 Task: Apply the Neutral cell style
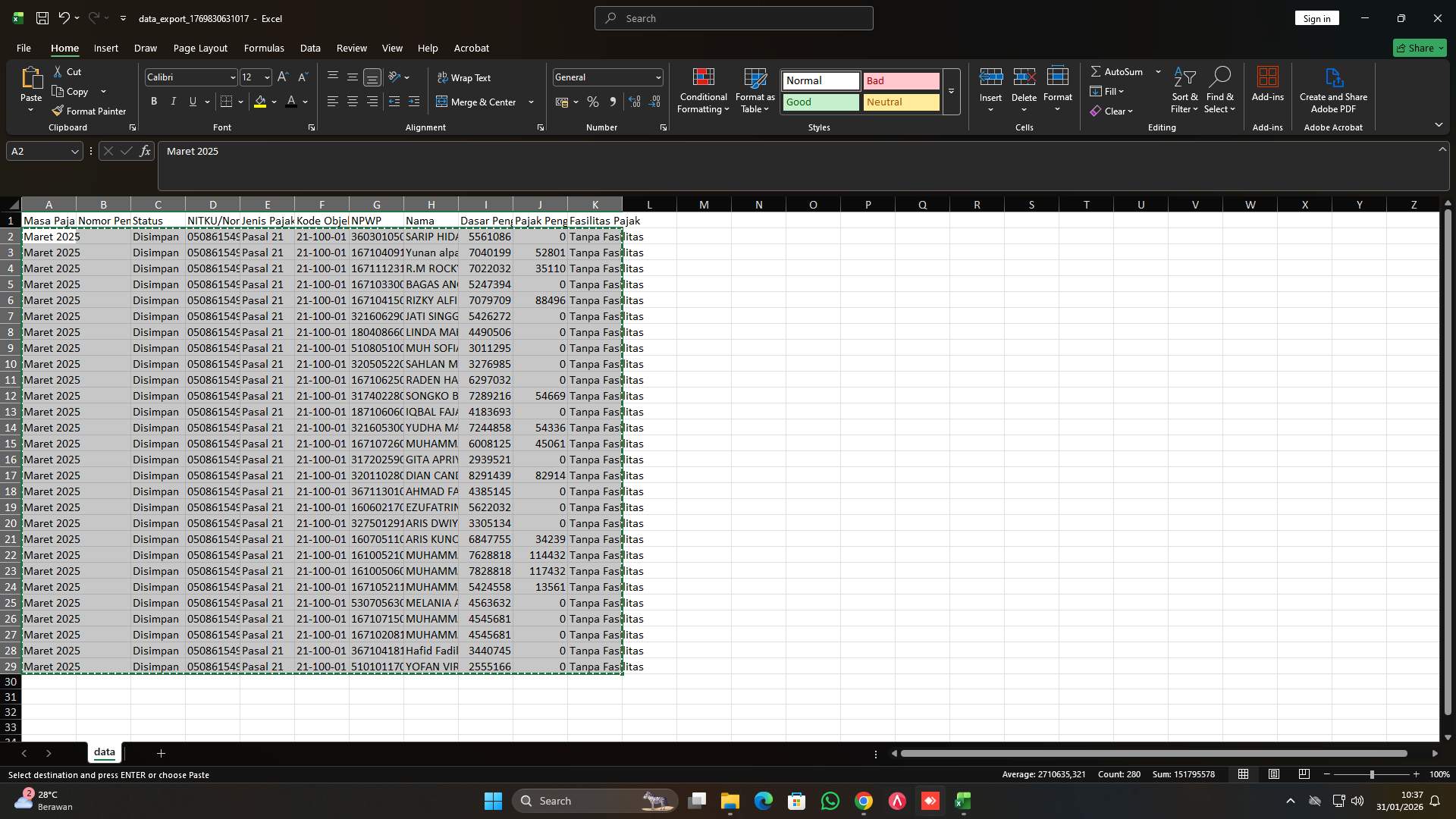901,102
